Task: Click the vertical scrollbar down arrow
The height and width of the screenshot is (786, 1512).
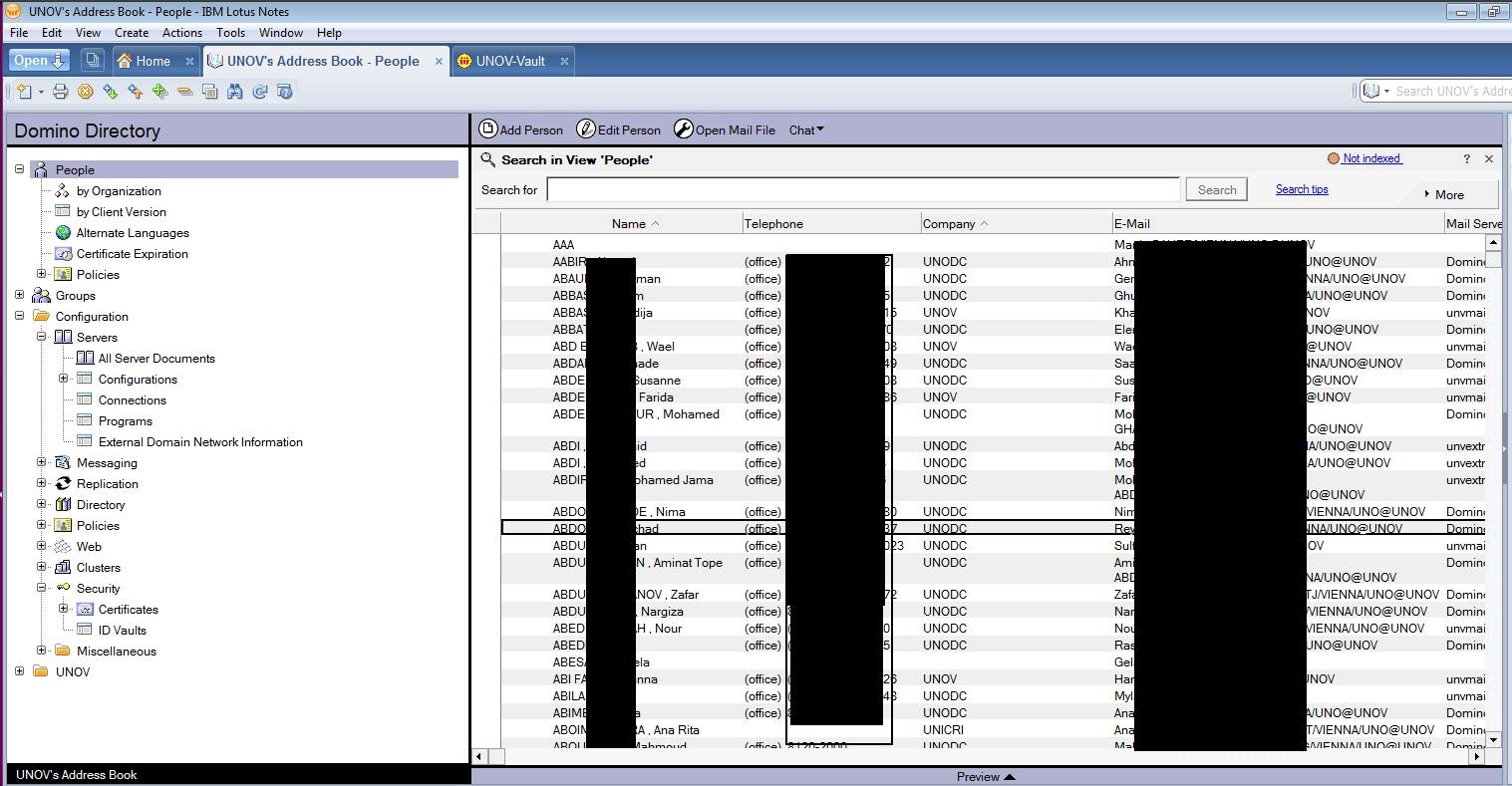Action: click(x=1493, y=740)
